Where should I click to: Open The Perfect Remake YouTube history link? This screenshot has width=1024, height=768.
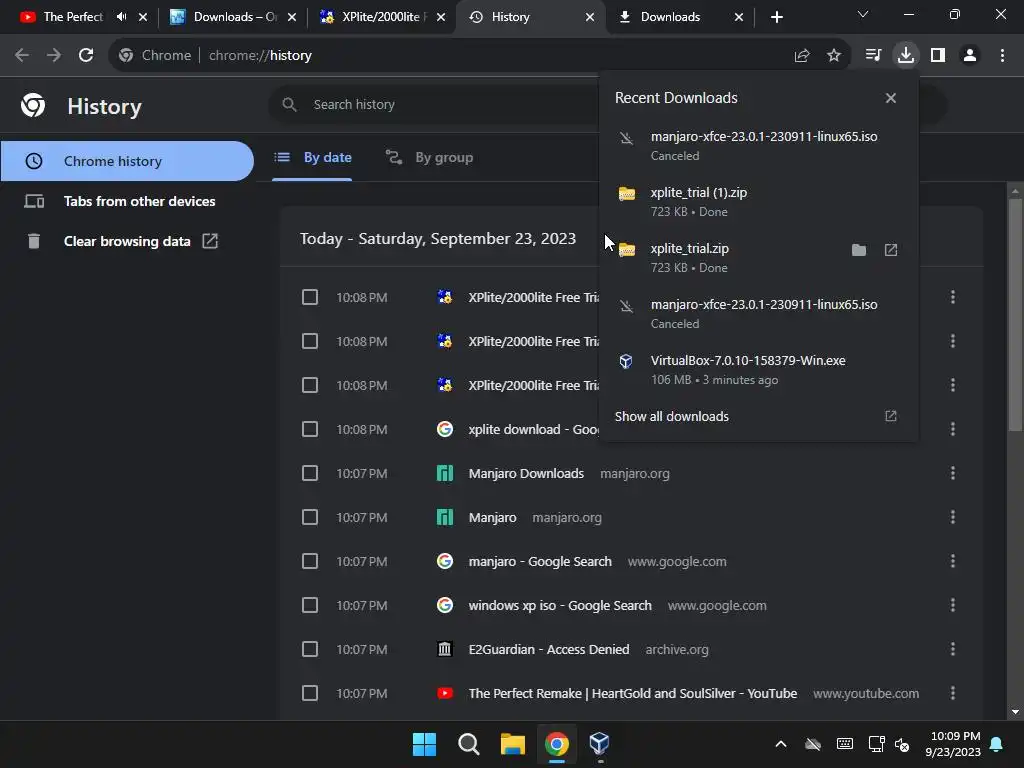(633, 694)
